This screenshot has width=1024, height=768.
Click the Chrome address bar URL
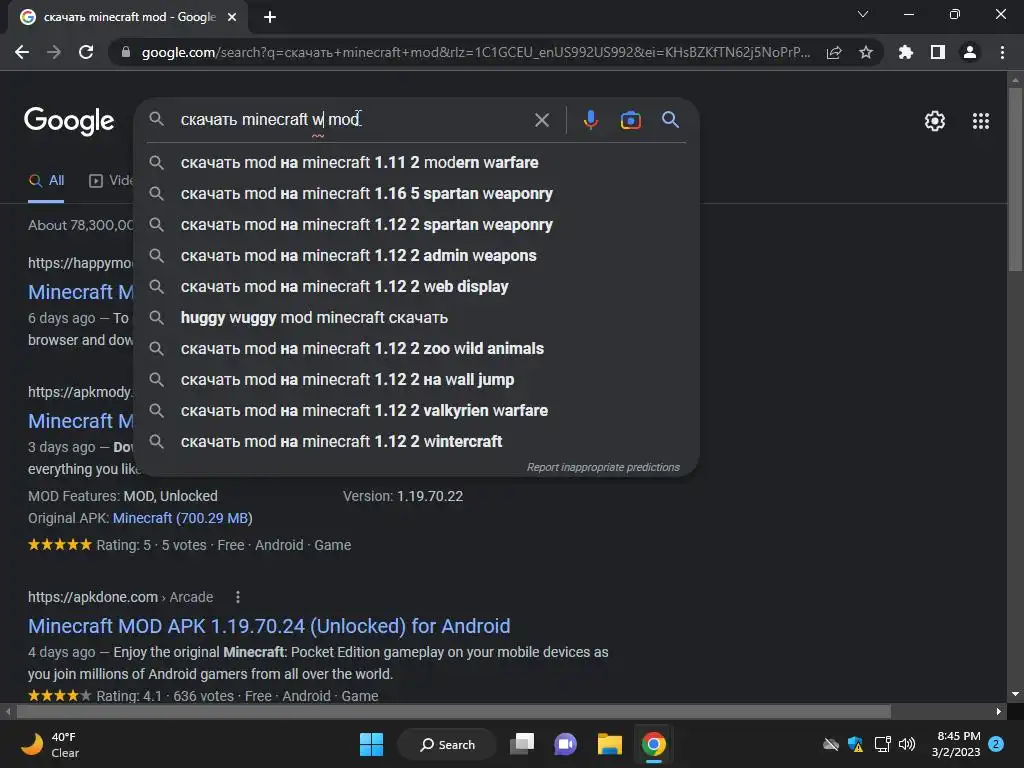[x=476, y=52]
